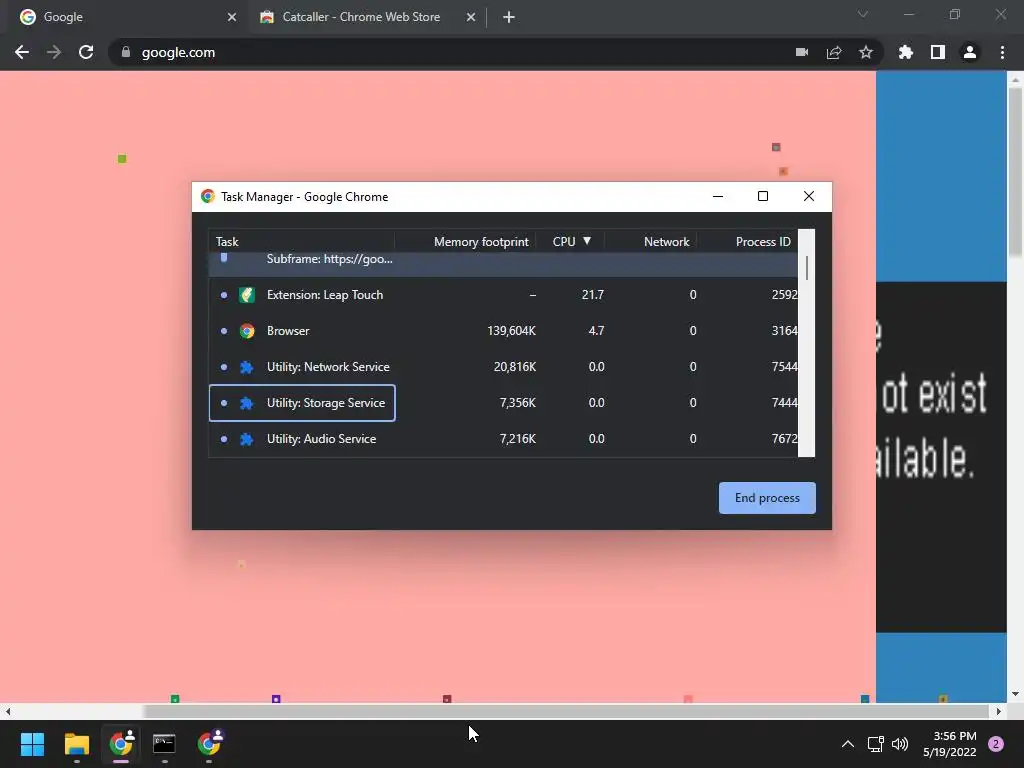Click process ID 7672
This screenshot has height=768, width=1024.
[784, 438]
